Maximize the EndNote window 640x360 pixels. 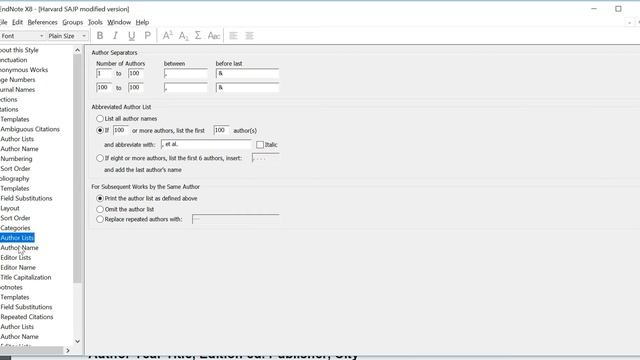click(618, 9)
